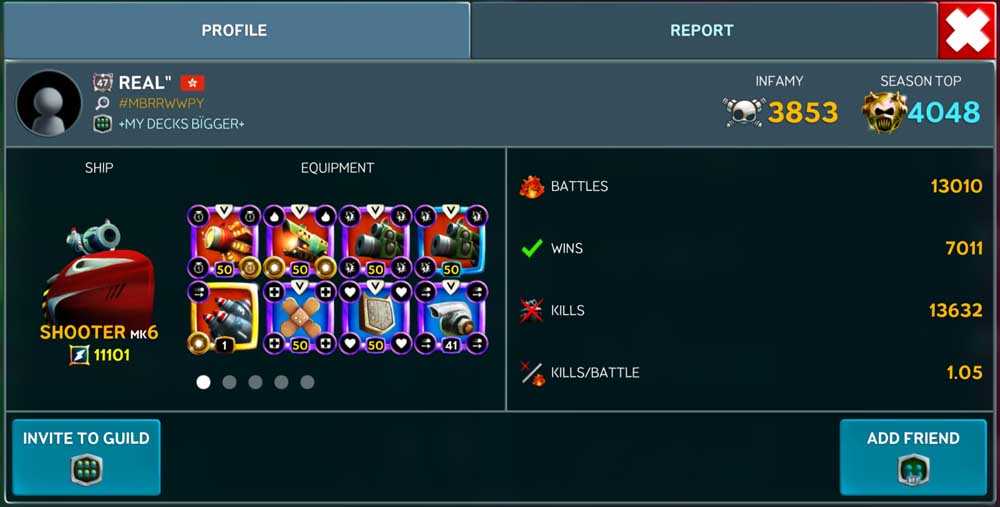Select the third equipment page dot
Image resolution: width=1000 pixels, height=507 pixels.
(x=256, y=382)
